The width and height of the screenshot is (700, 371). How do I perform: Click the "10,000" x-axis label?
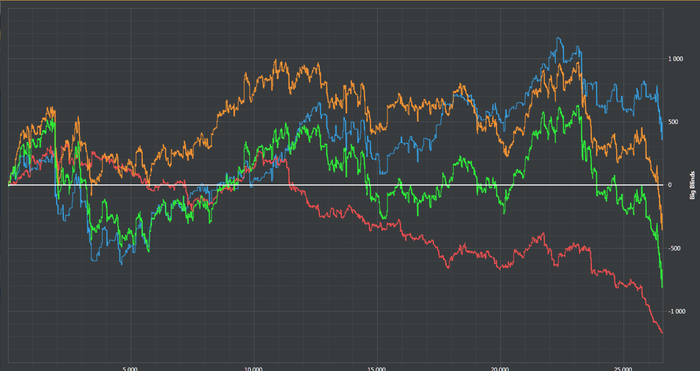click(x=253, y=368)
